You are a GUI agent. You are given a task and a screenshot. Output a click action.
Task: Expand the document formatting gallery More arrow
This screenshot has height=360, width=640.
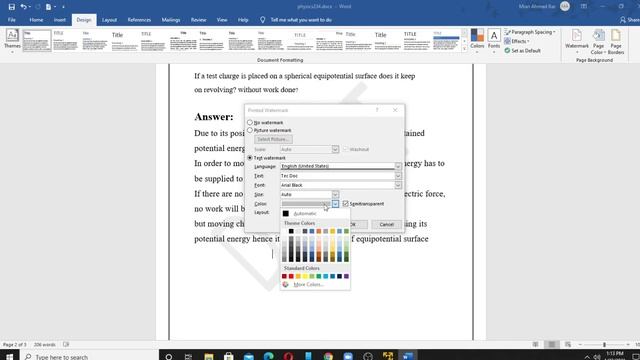point(464,49)
